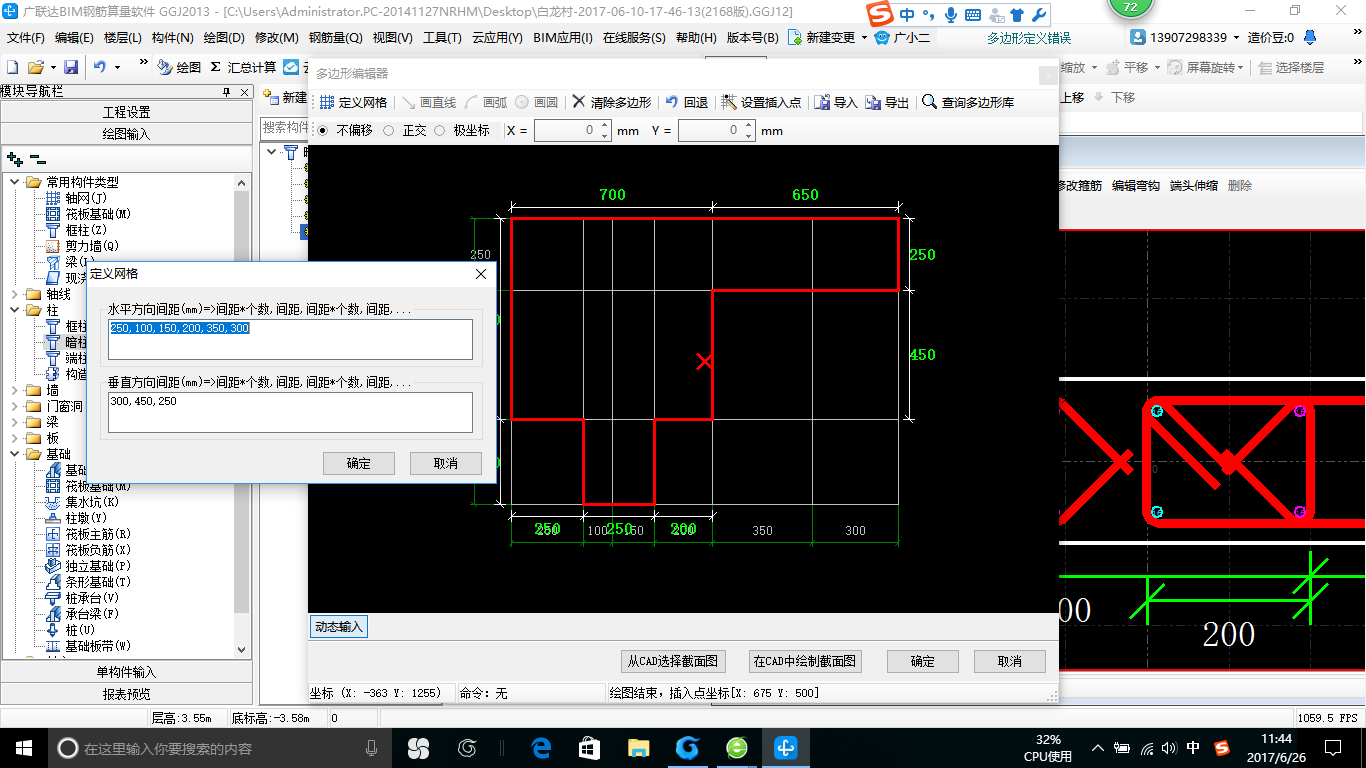Screen dimensions: 1366x768
Task: Click 回退 undo in polygon editor
Action: pos(687,102)
